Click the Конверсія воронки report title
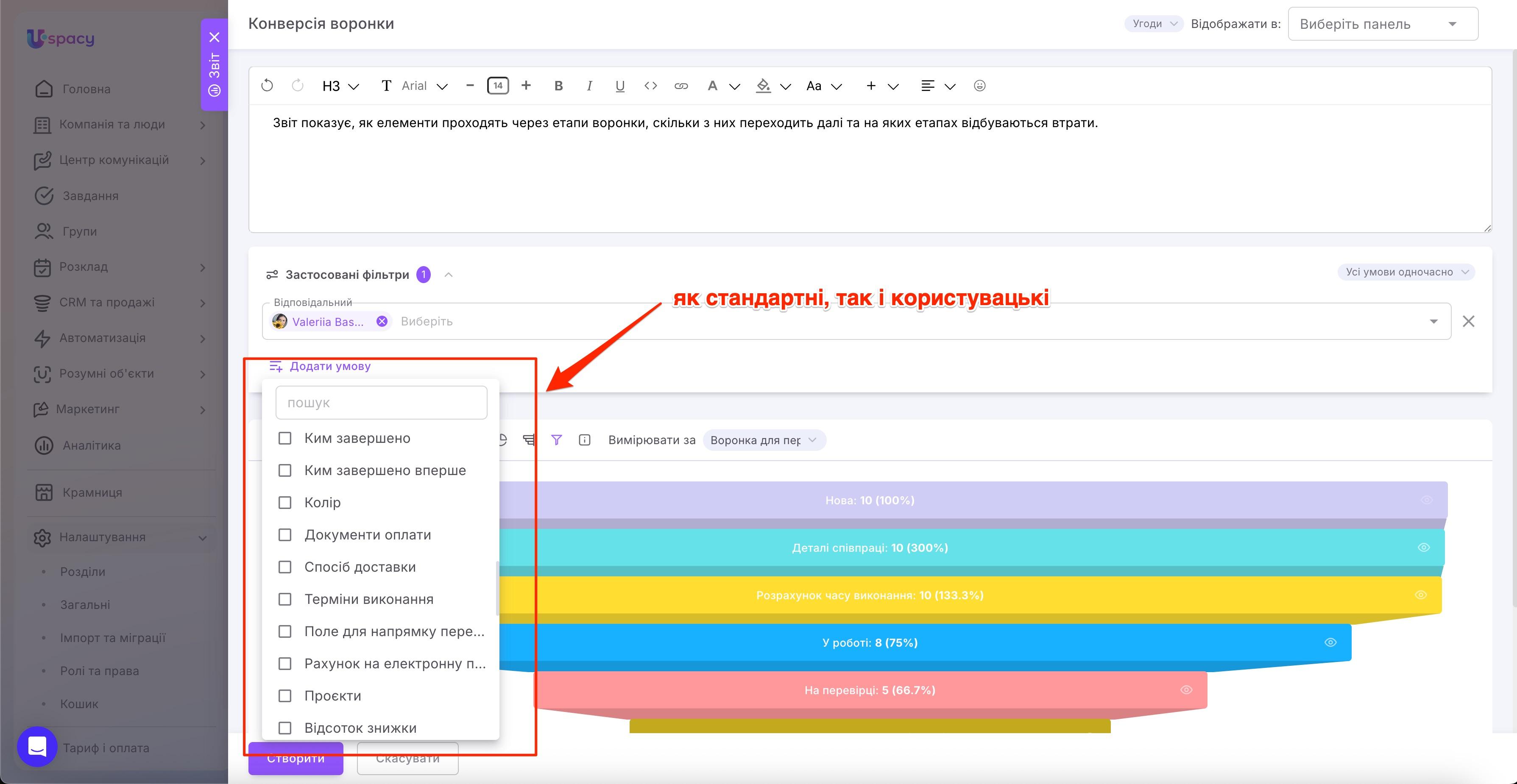 click(321, 24)
